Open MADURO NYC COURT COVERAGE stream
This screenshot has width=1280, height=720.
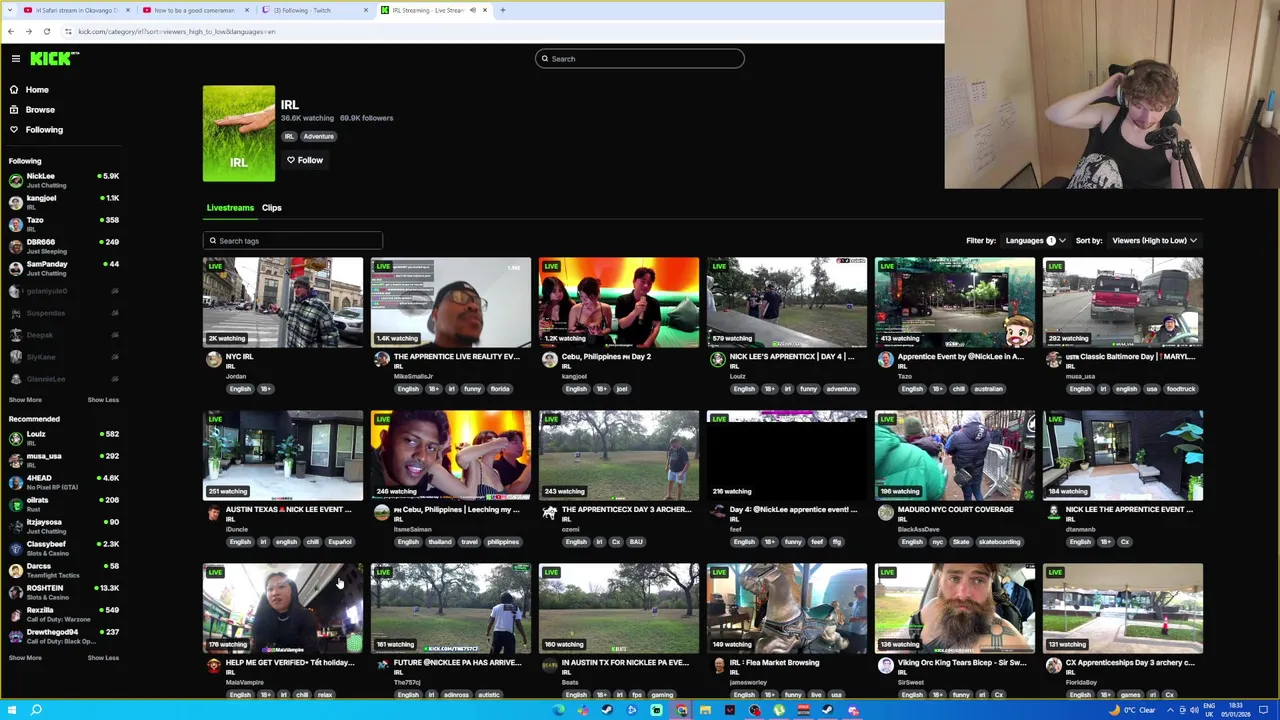coord(955,455)
